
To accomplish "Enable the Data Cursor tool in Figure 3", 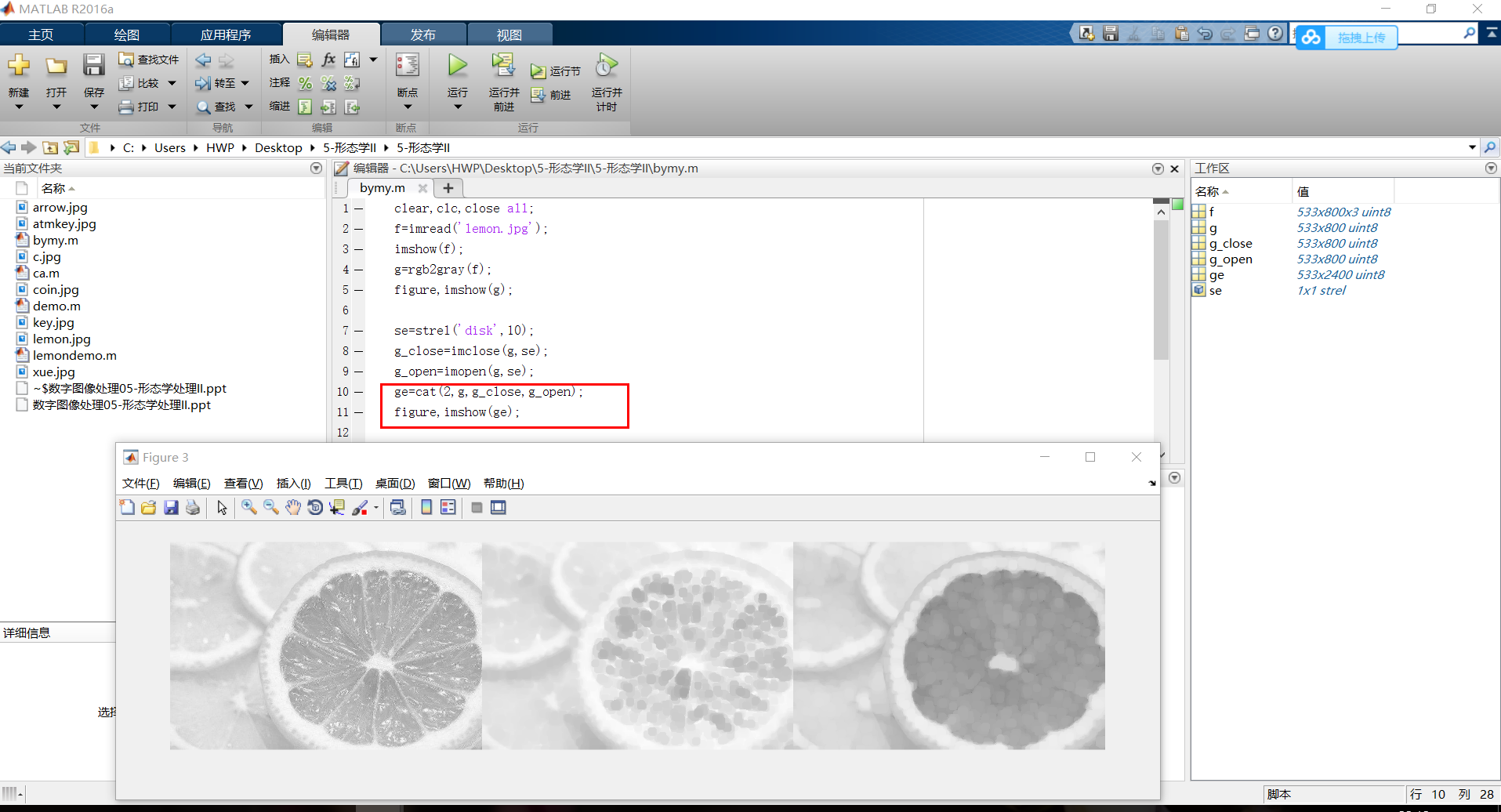I will [x=337, y=507].
